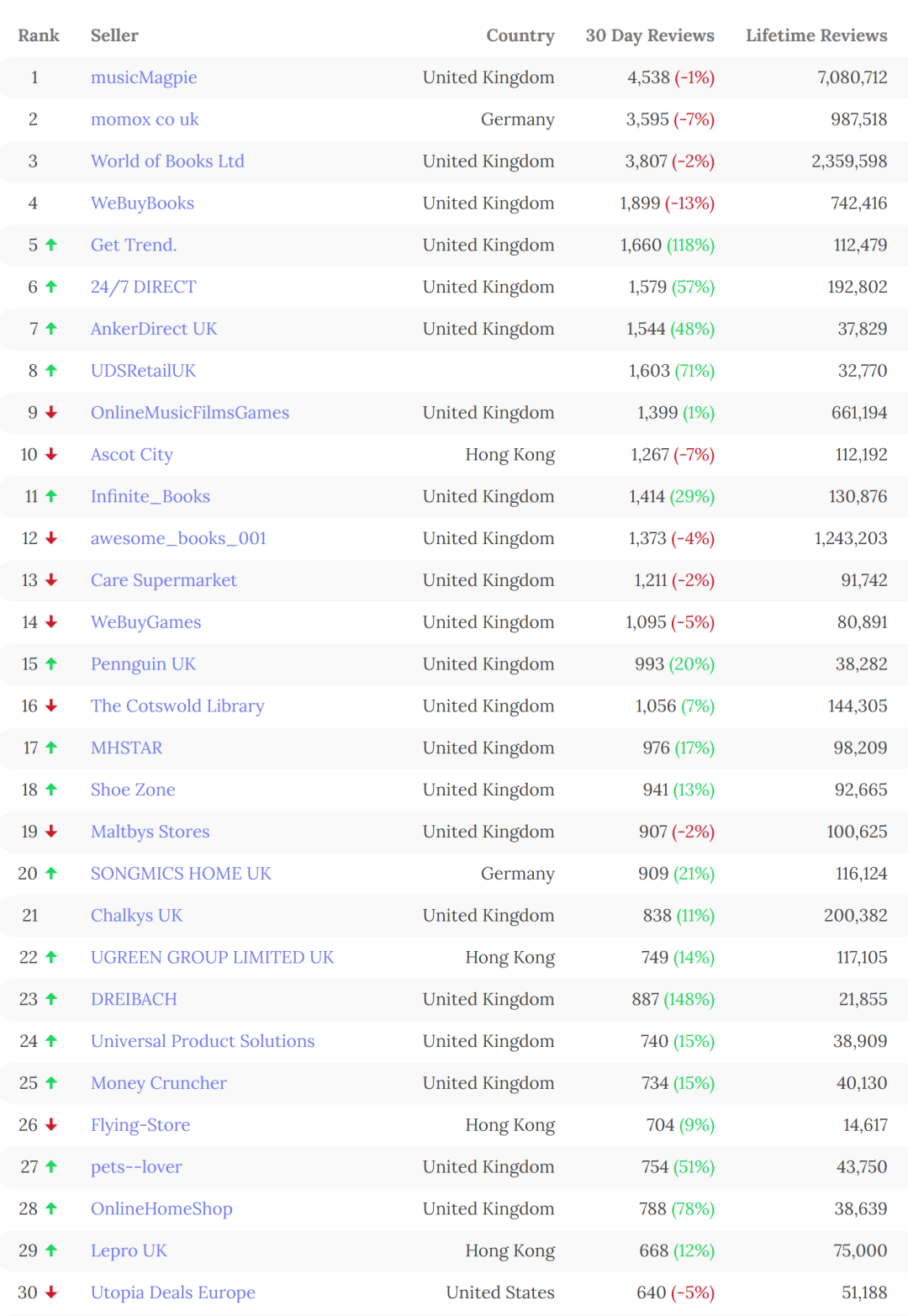
Task: Click Maltbys Stores link
Action: [x=150, y=832]
